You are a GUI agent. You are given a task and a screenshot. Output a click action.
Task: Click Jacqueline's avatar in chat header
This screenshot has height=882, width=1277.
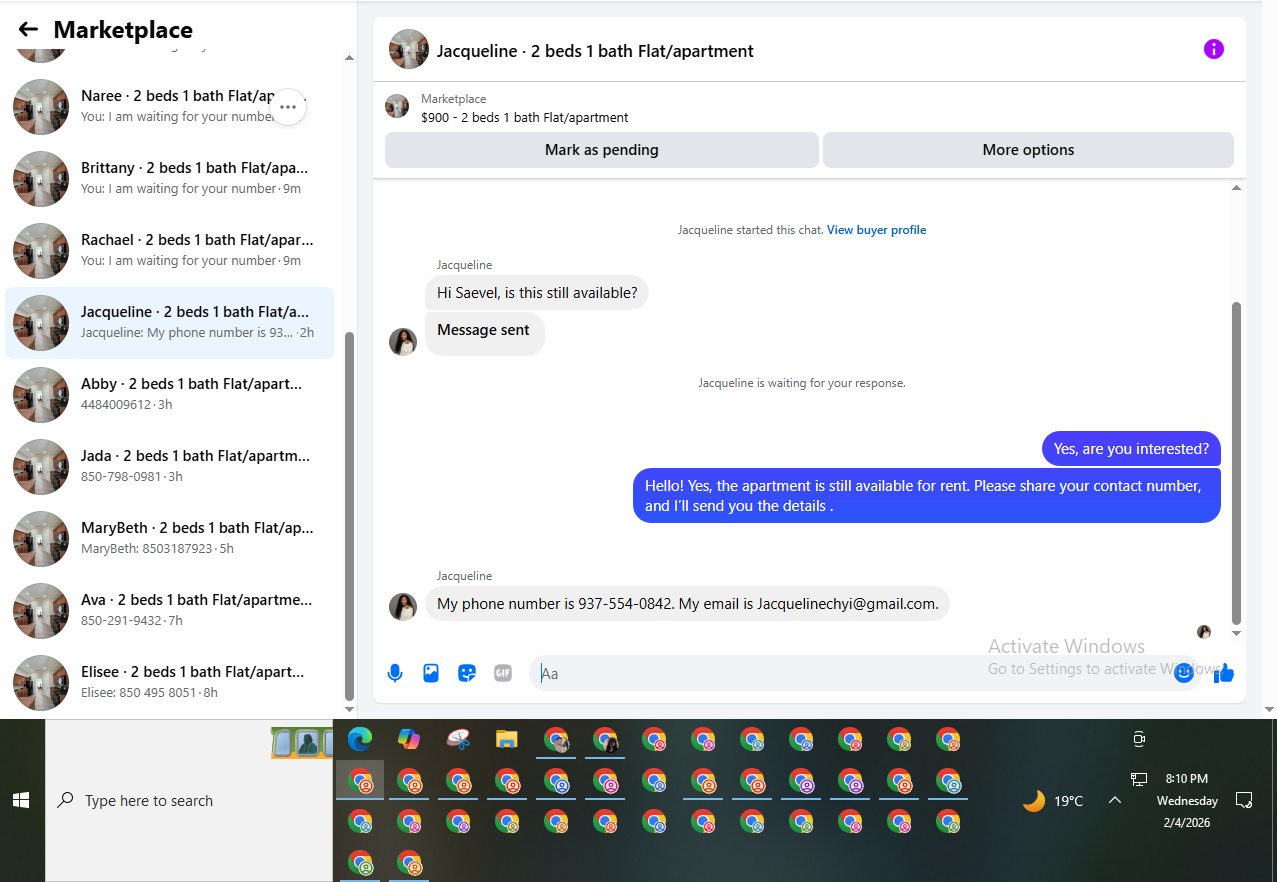point(409,49)
